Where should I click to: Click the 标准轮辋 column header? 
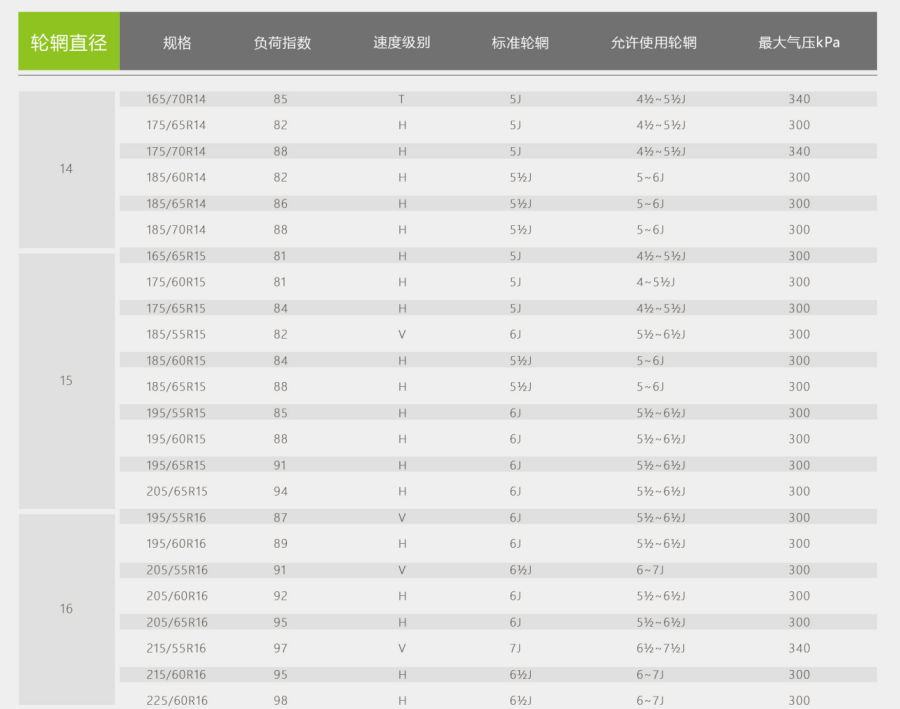520,42
